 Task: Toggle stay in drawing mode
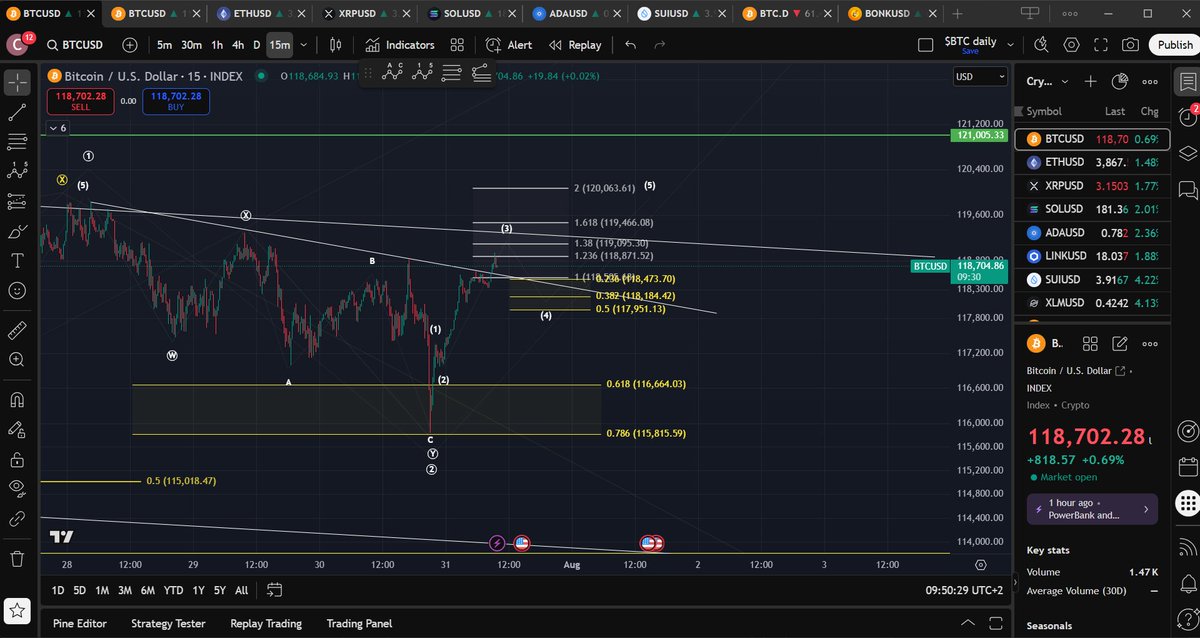pyautogui.click(x=17, y=430)
